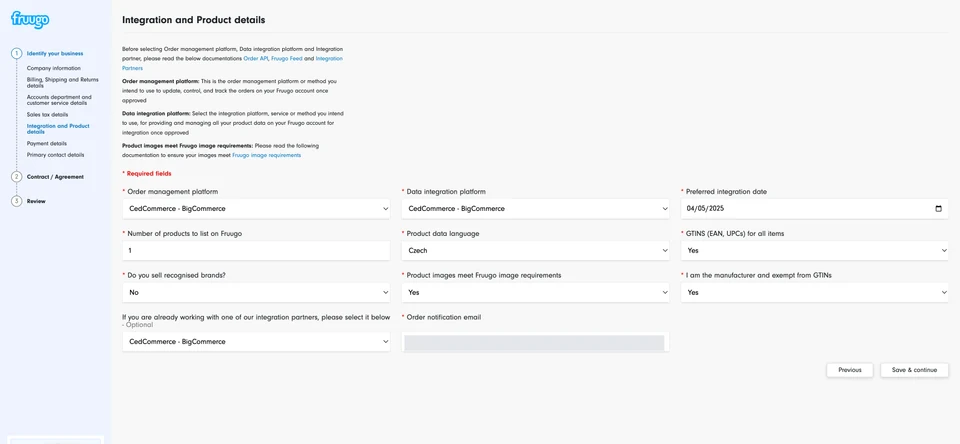This screenshot has width=960, height=444.
Task: Focus Number of products to list field
Action: 256,250
